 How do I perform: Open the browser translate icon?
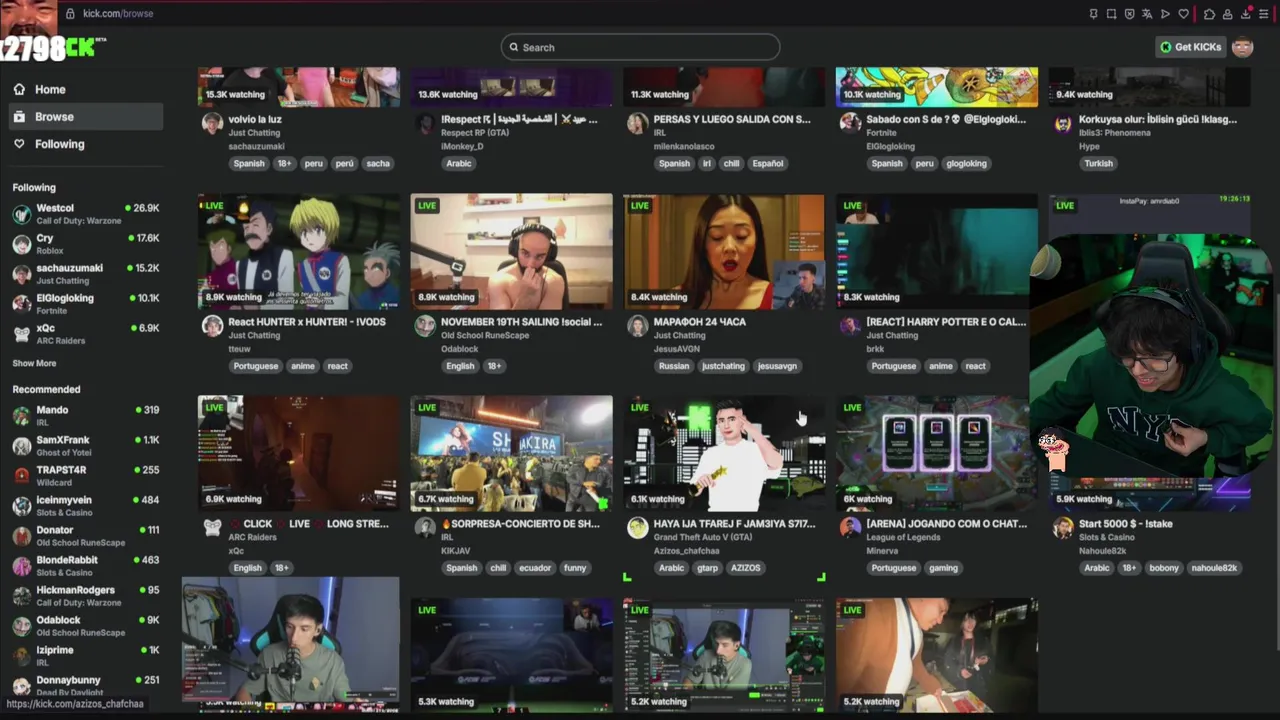(x=1147, y=14)
